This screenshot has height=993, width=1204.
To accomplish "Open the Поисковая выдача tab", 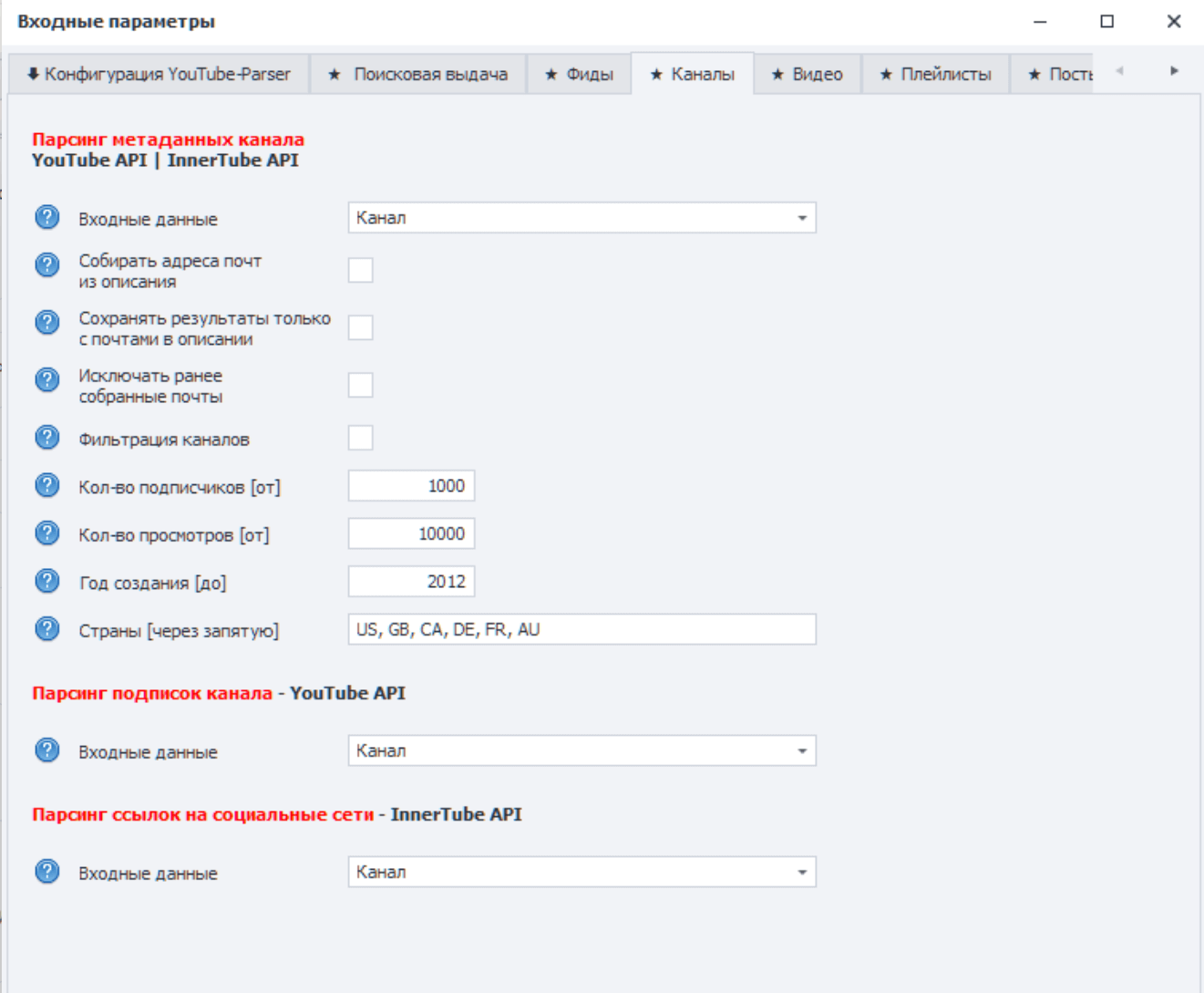I will pos(418,74).
